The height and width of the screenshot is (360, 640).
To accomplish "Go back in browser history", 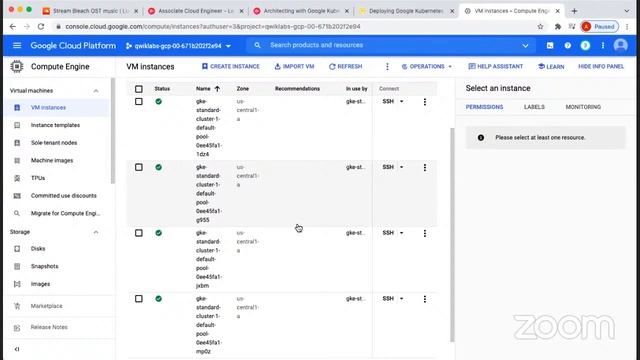I will point(13,27).
